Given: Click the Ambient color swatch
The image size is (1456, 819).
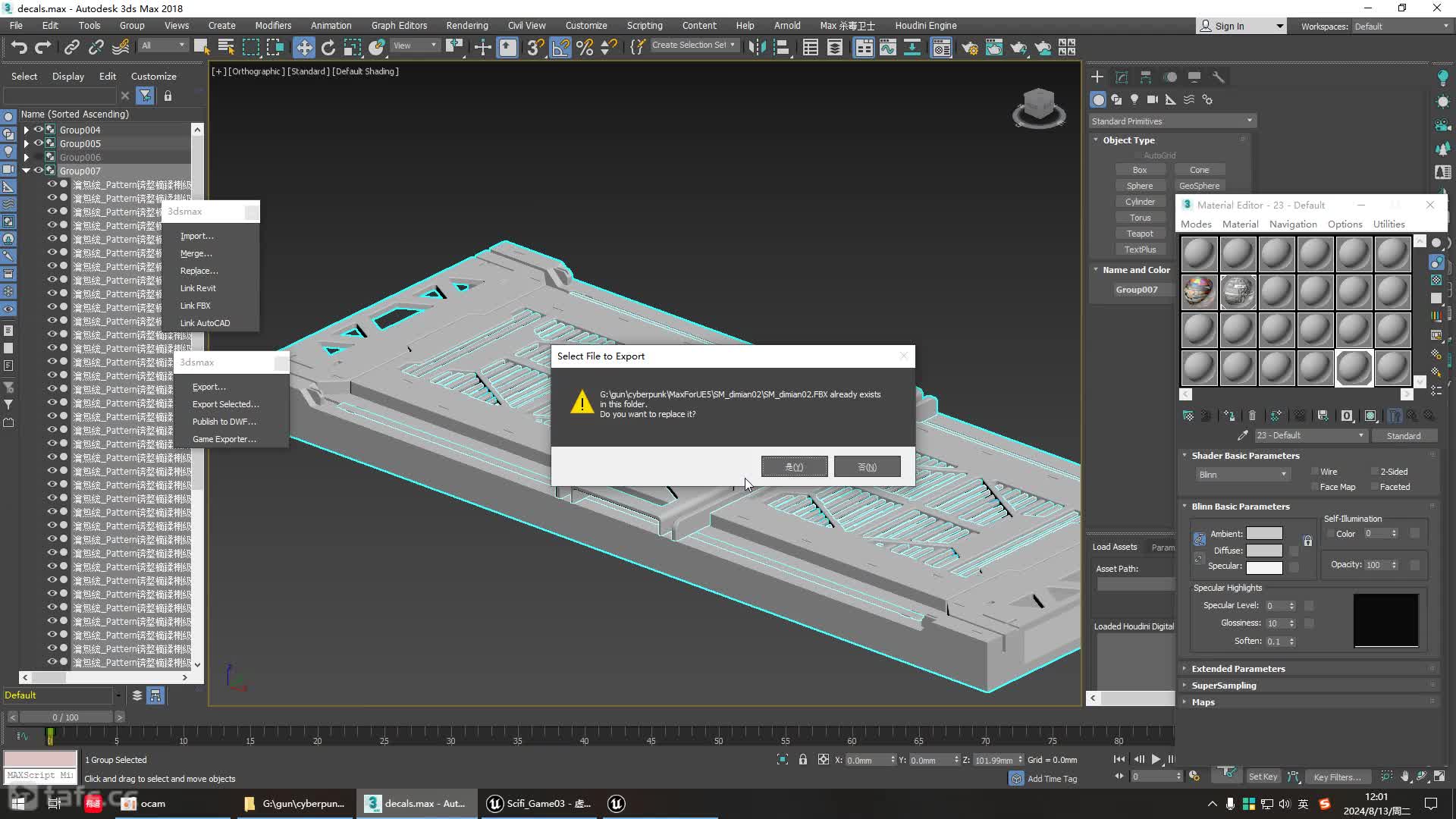Looking at the screenshot, I should coord(1264,534).
